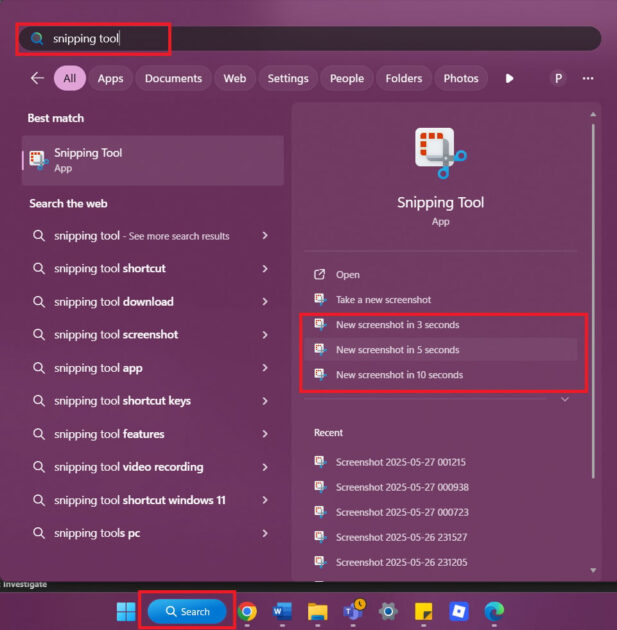This screenshot has height=630, width=617.
Task: Switch to the People filter tab
Action: [x=347, y=78]
